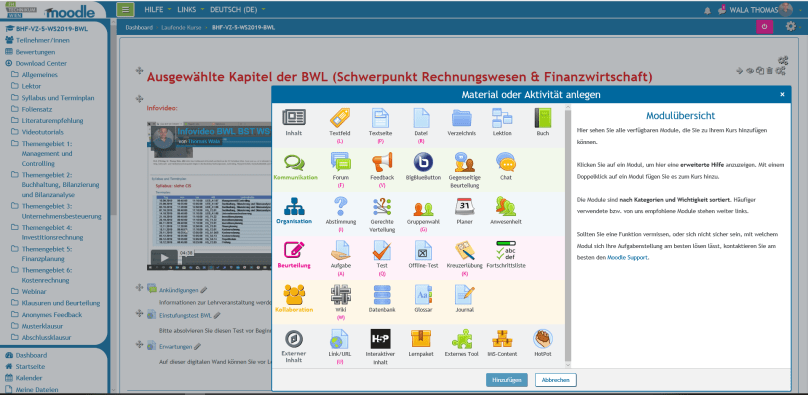Open the DEUTSCH (DE) language menu

[238, 10]
